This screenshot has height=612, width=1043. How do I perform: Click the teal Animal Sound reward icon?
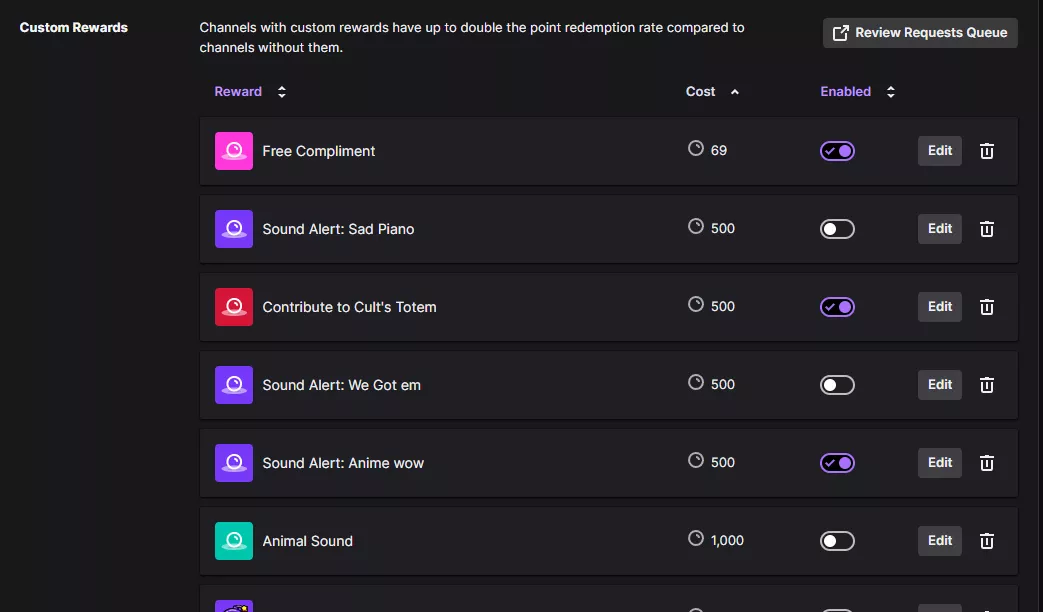point(233,541)
